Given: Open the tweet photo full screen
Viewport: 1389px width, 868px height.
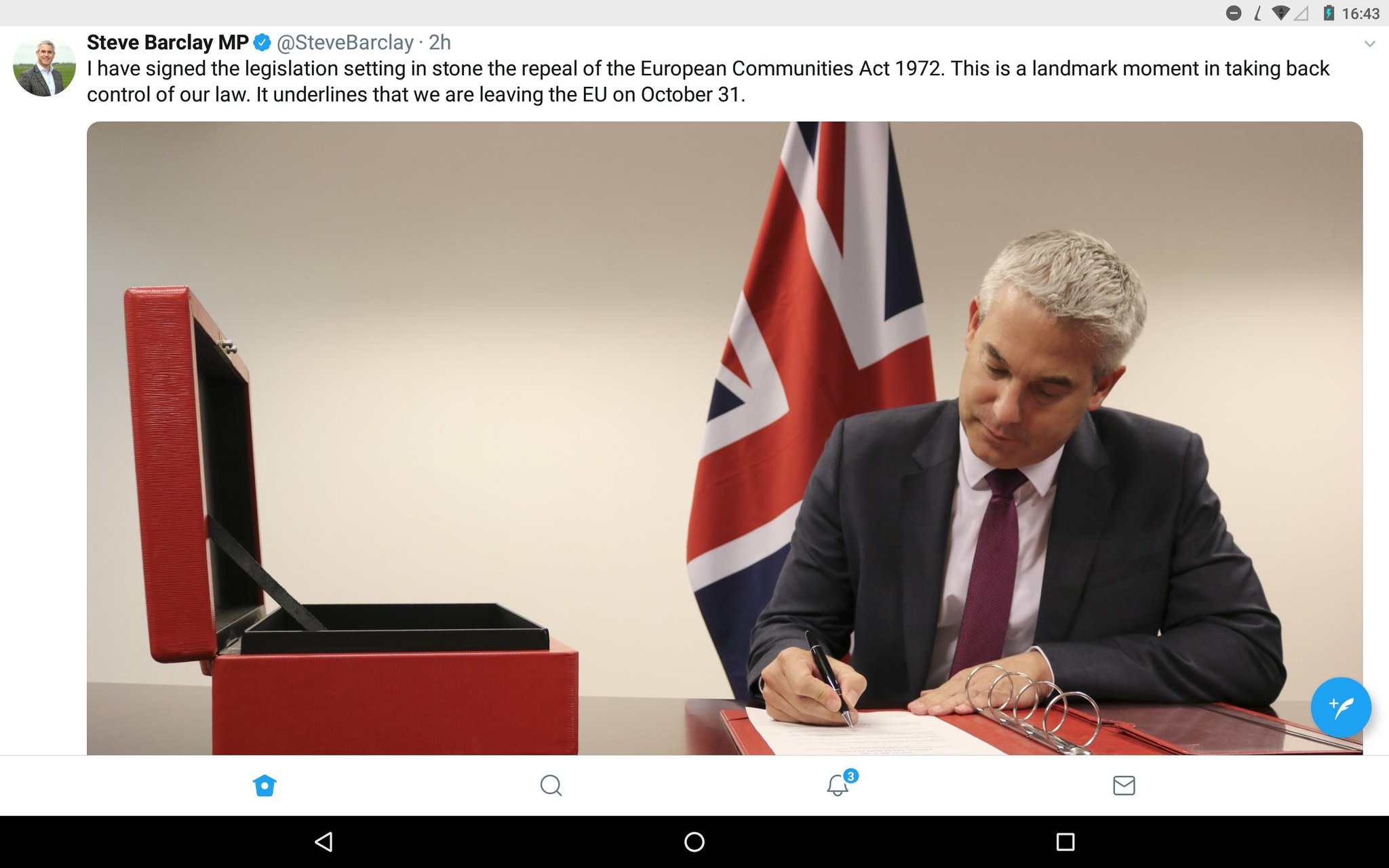Looking at the screenshot, I should tap(724, 438).
